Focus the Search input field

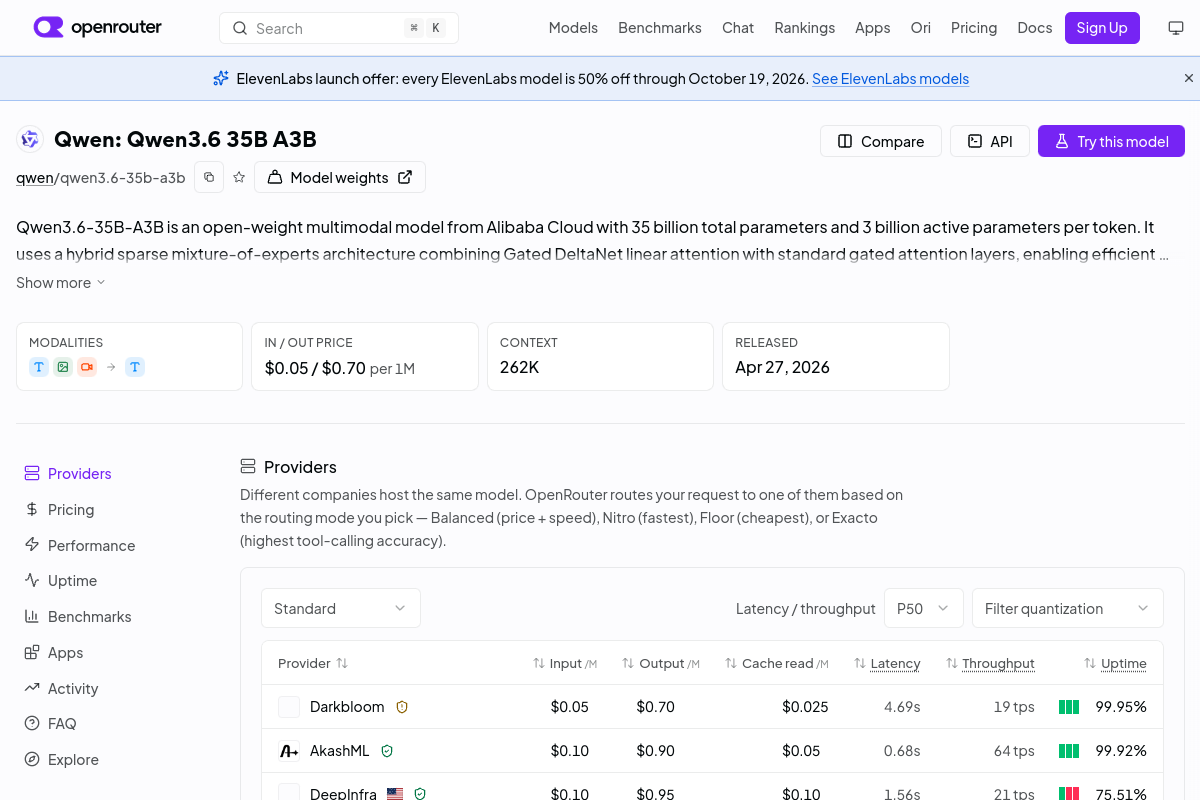click(339, 28)
